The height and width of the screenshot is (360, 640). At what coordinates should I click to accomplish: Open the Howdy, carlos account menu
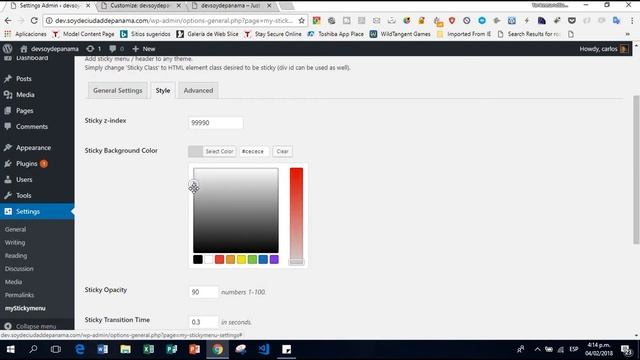point(604,49)
